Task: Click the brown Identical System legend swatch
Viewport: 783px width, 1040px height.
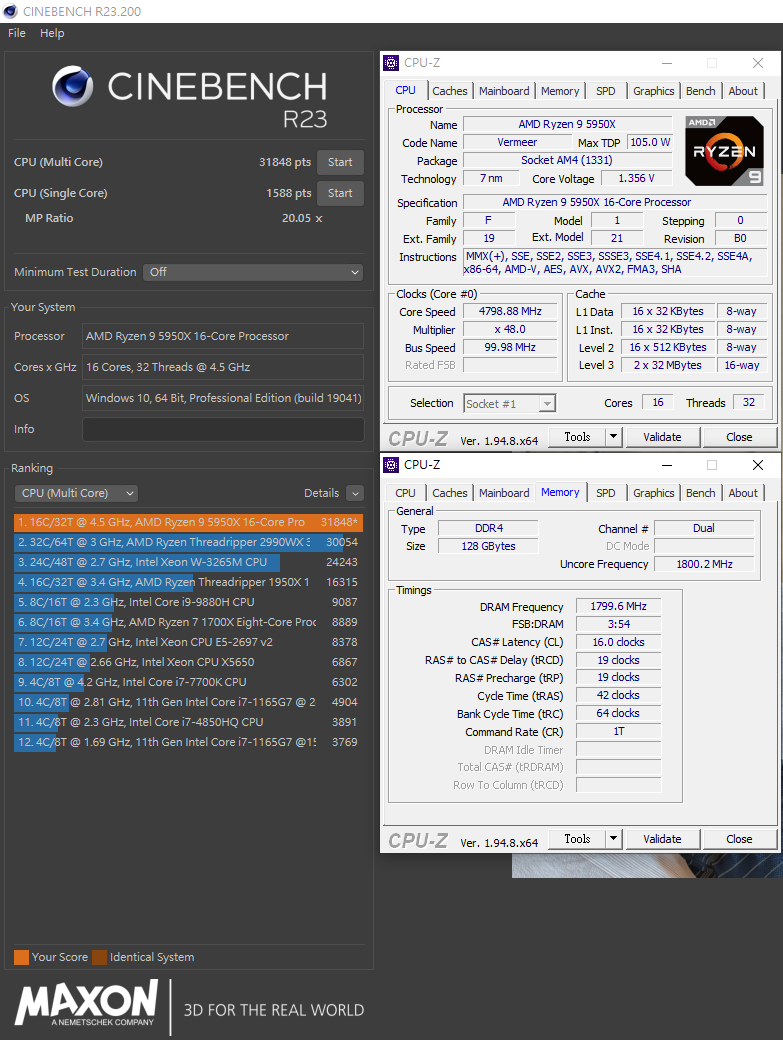Action: 99,957
